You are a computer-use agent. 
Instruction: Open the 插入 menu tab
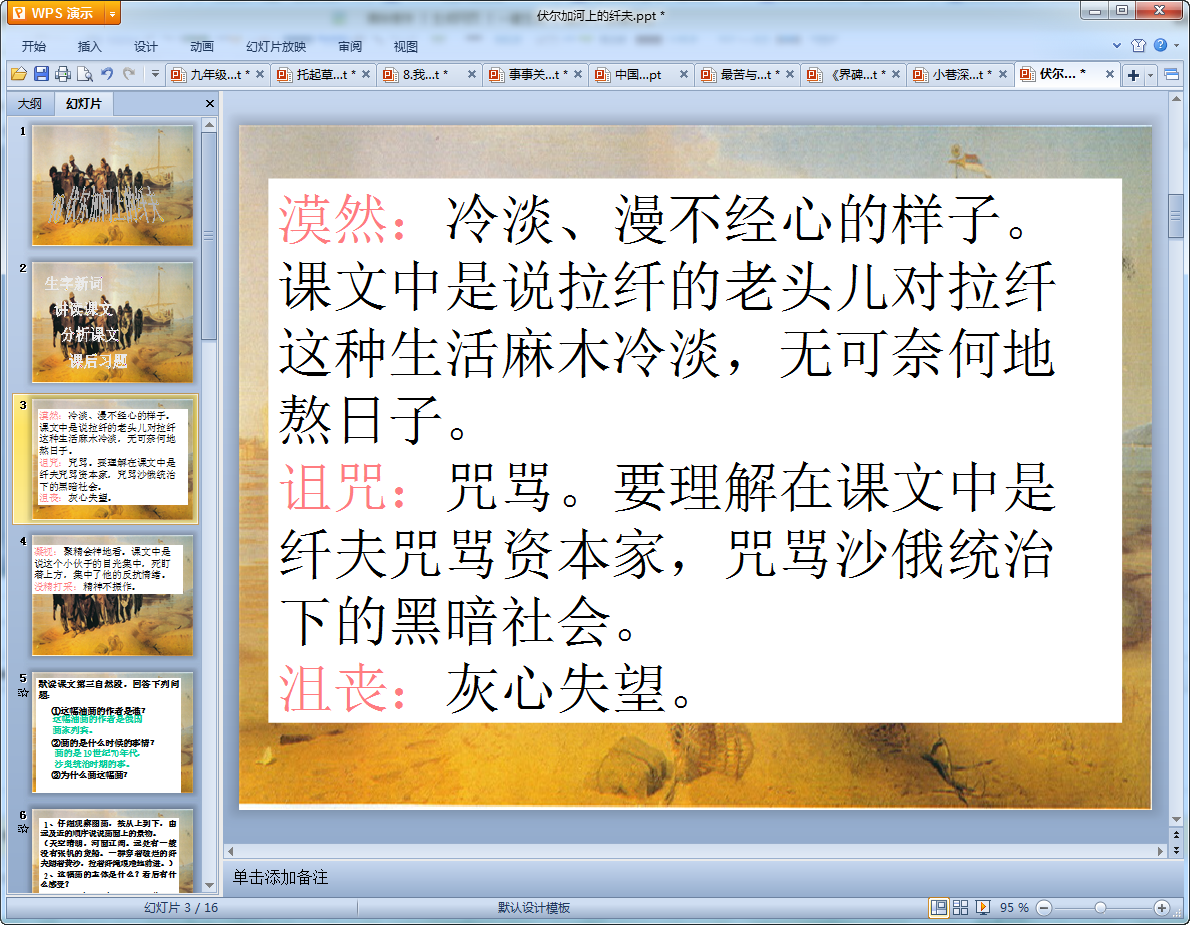coord(90,46)
